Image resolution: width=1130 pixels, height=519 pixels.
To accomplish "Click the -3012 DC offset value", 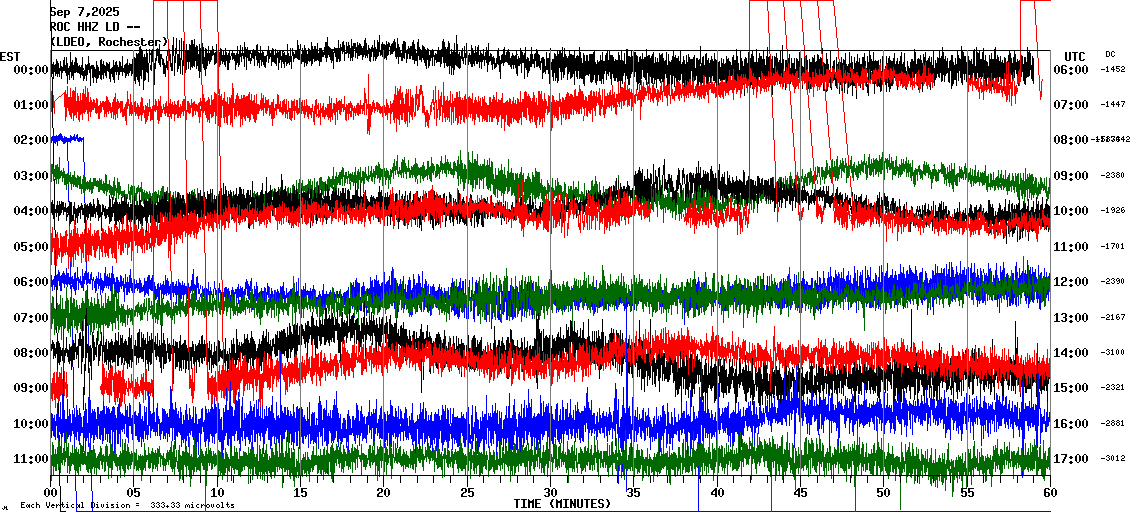I will (x=1113, y=459).
